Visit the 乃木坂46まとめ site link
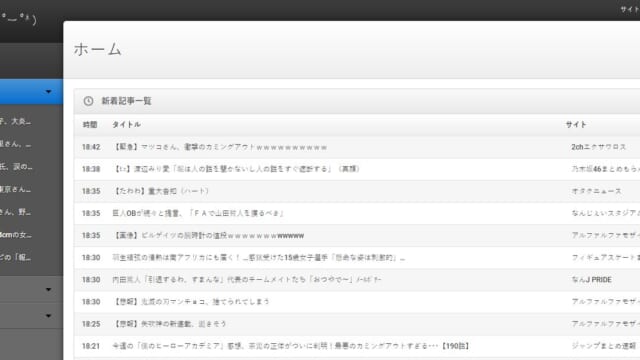 [x=605, y=169]
